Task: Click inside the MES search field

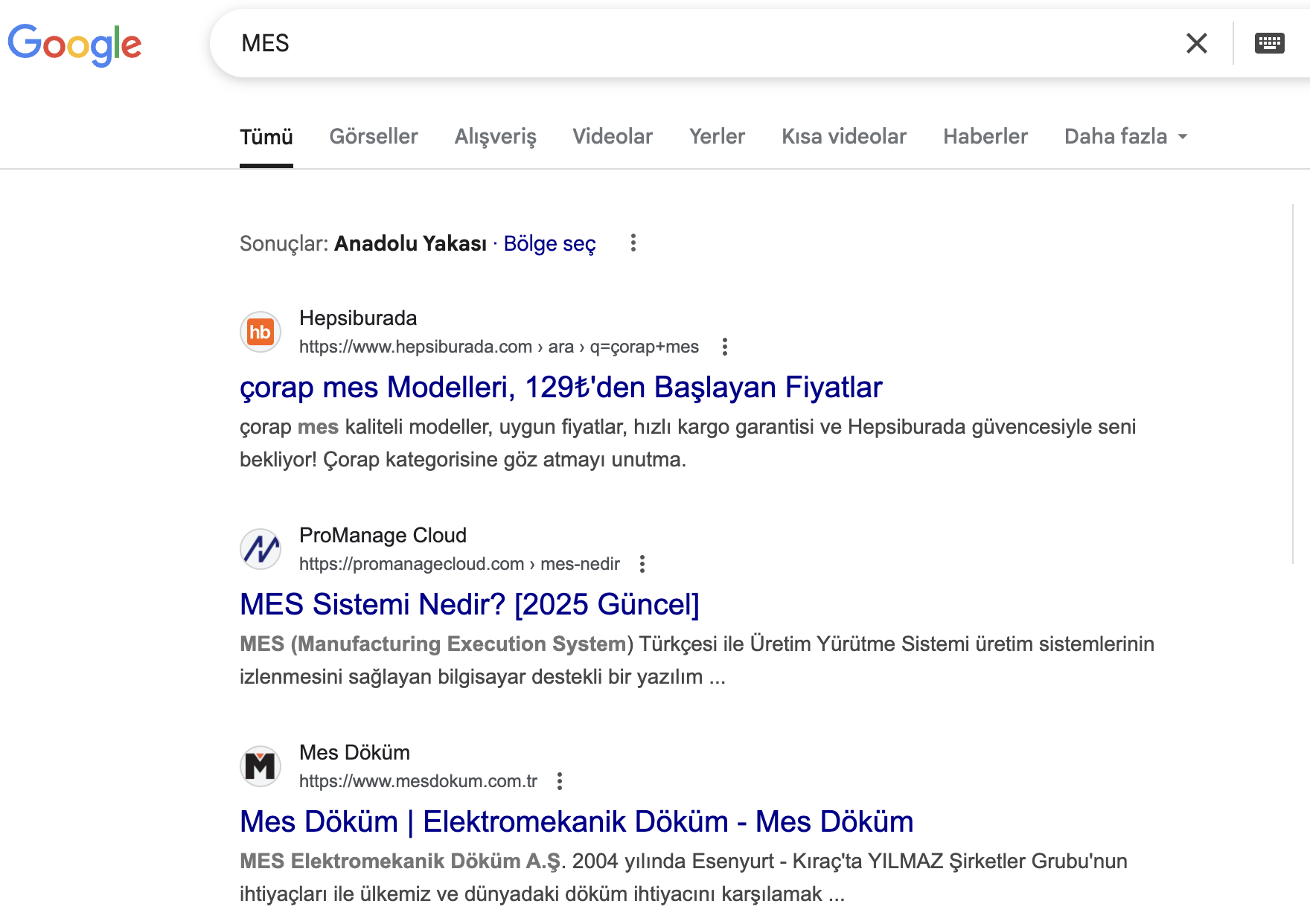Action: pos(670,43)
